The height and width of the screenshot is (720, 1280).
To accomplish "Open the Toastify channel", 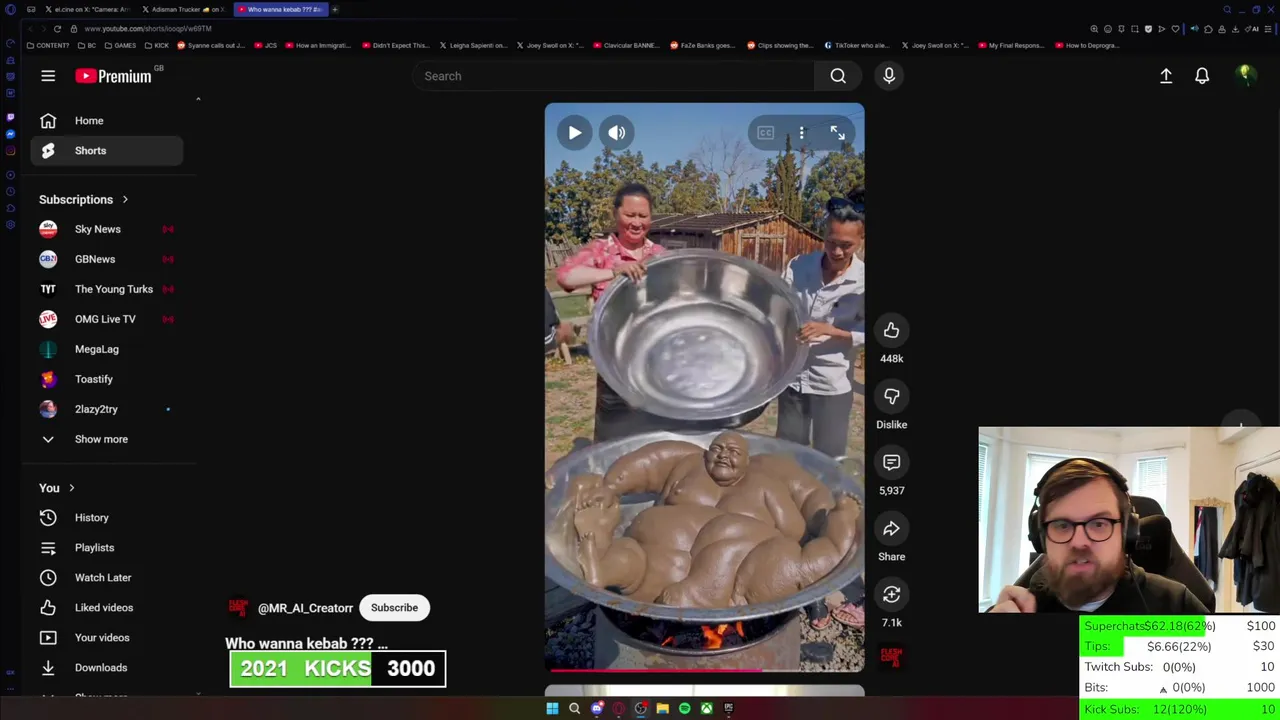I will click(107, 379).
